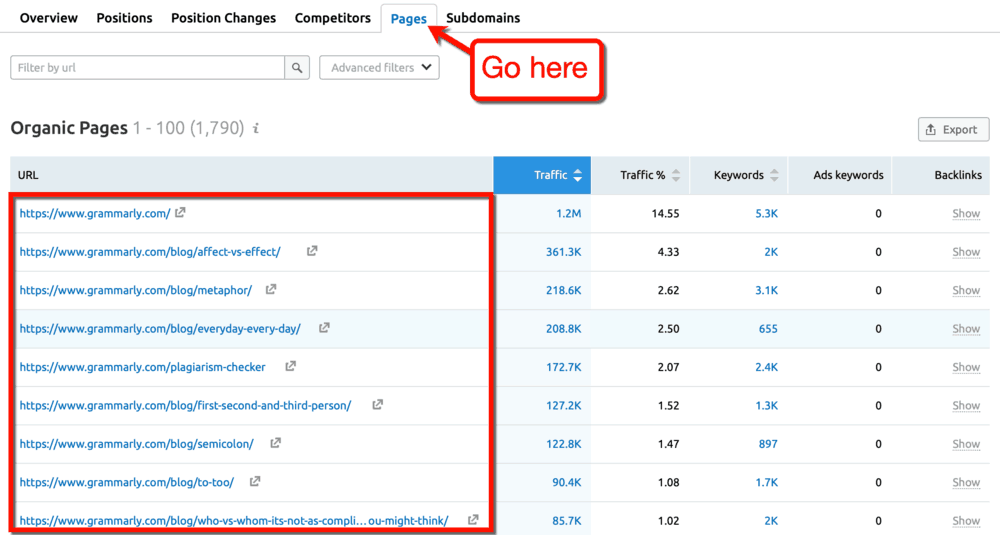The width and height of the screenshot is (1000, 535).
Task: Open external link icon for metaphor URL
Action: (271, 289)
